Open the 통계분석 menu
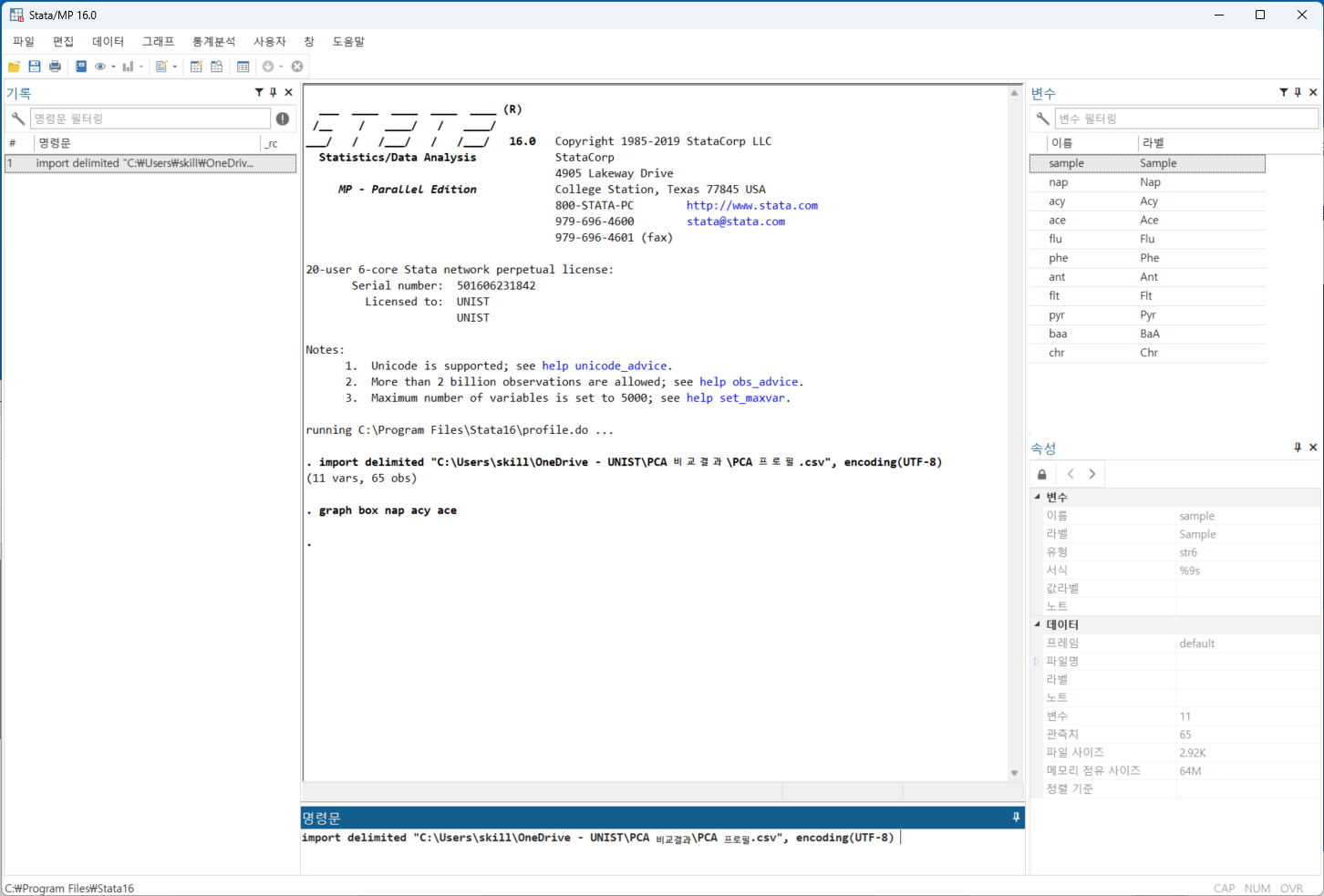 pos(213,41)
